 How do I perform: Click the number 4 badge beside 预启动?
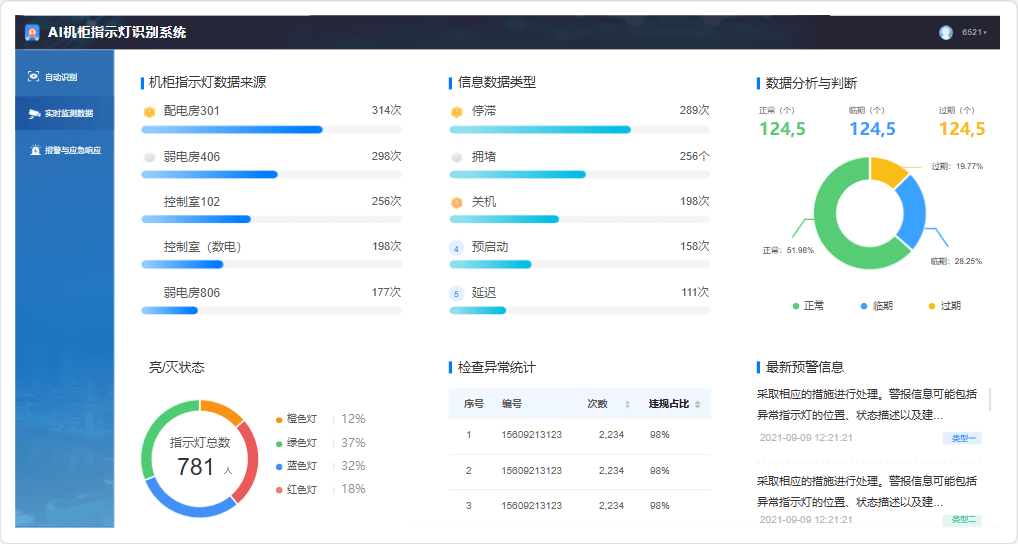[x=457, y=248]
